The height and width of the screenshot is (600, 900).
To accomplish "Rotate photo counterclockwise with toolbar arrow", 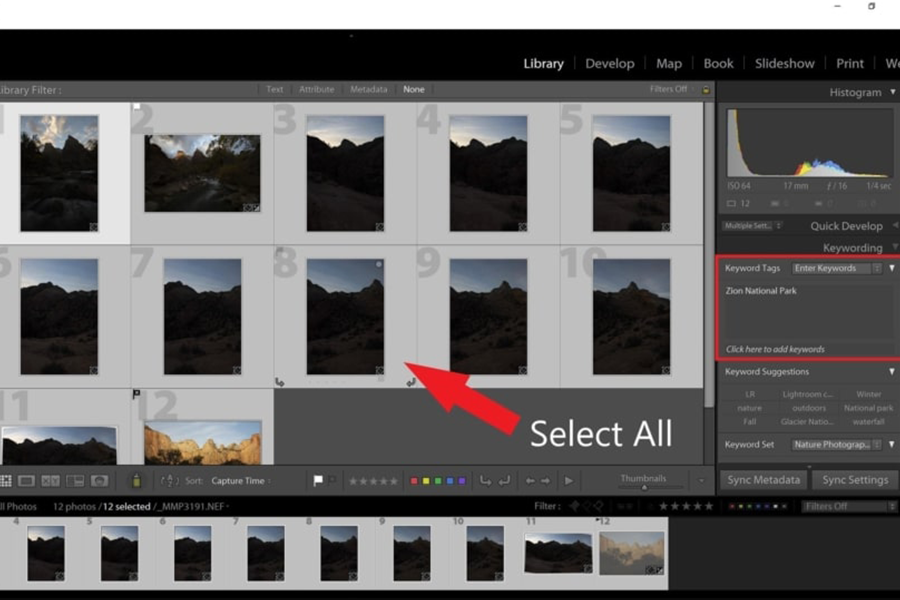I will point(485,481).
